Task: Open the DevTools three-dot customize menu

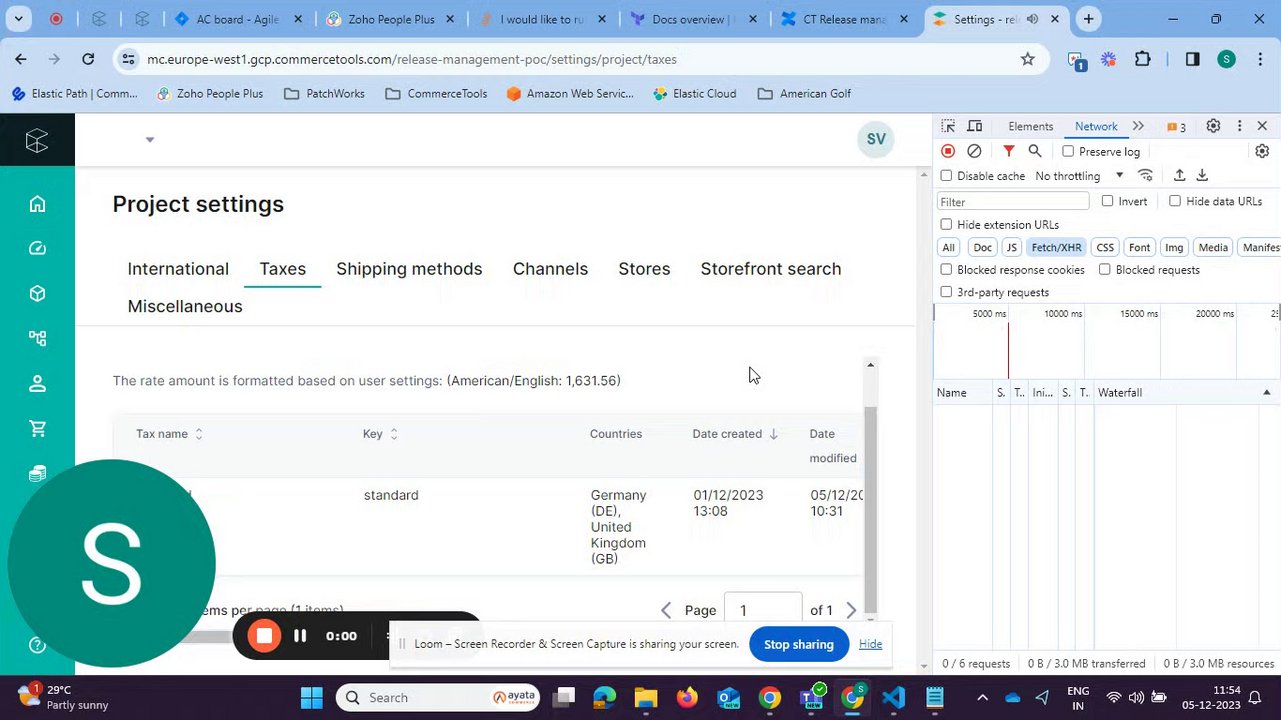Action: point(1239,126)
